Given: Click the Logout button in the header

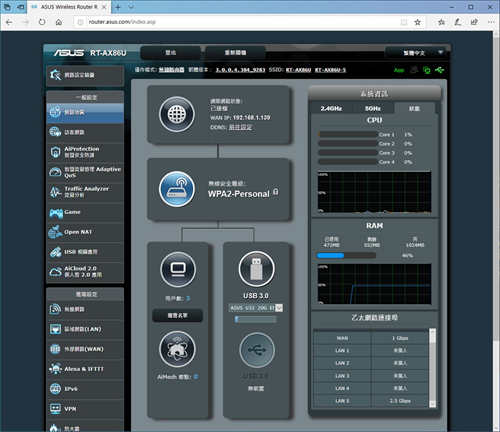Looking at the screenshot, I should click(x=171, y=53).
